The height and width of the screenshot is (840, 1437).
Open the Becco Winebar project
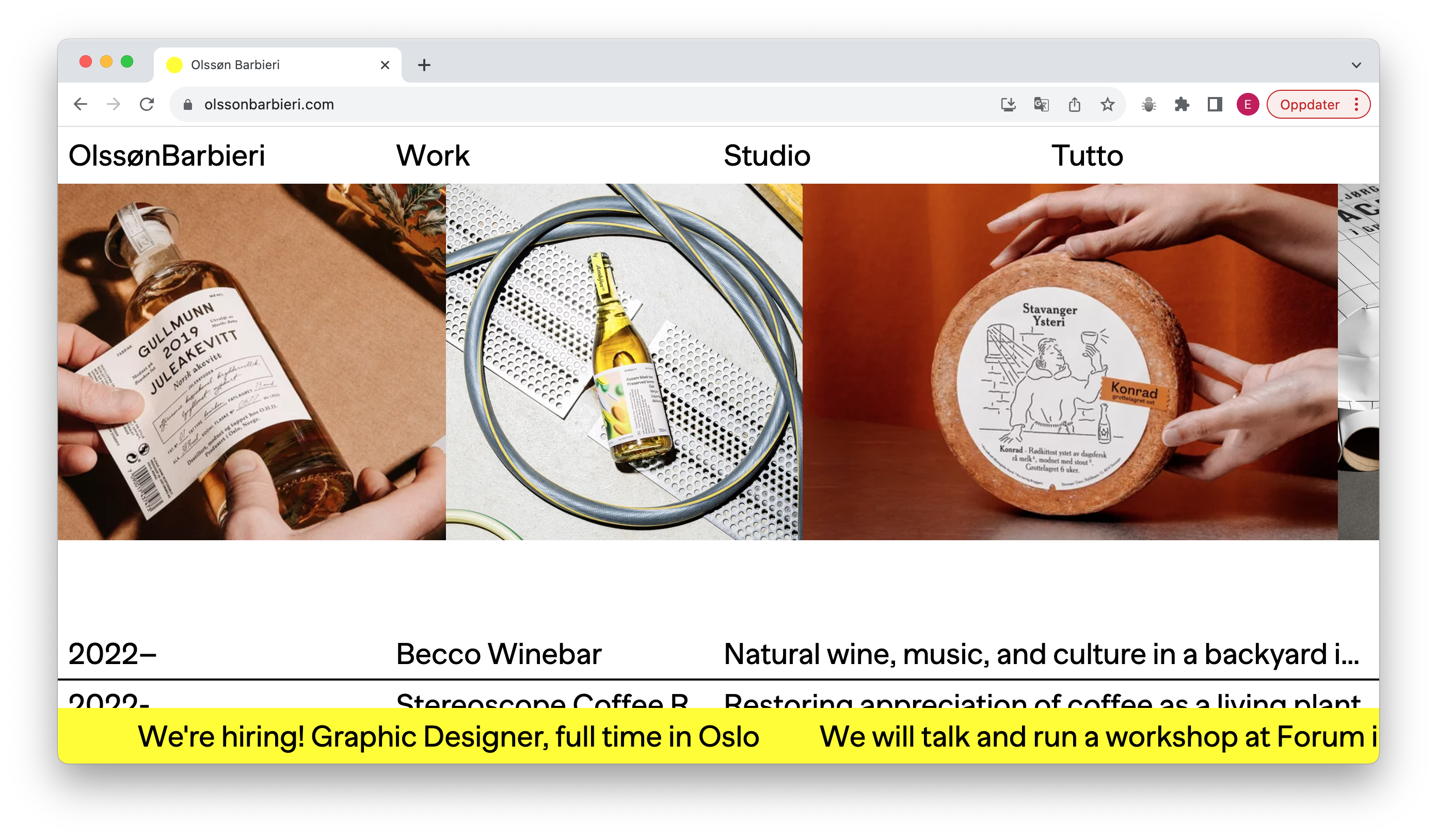pyautogui.click(x=499, y=654)
